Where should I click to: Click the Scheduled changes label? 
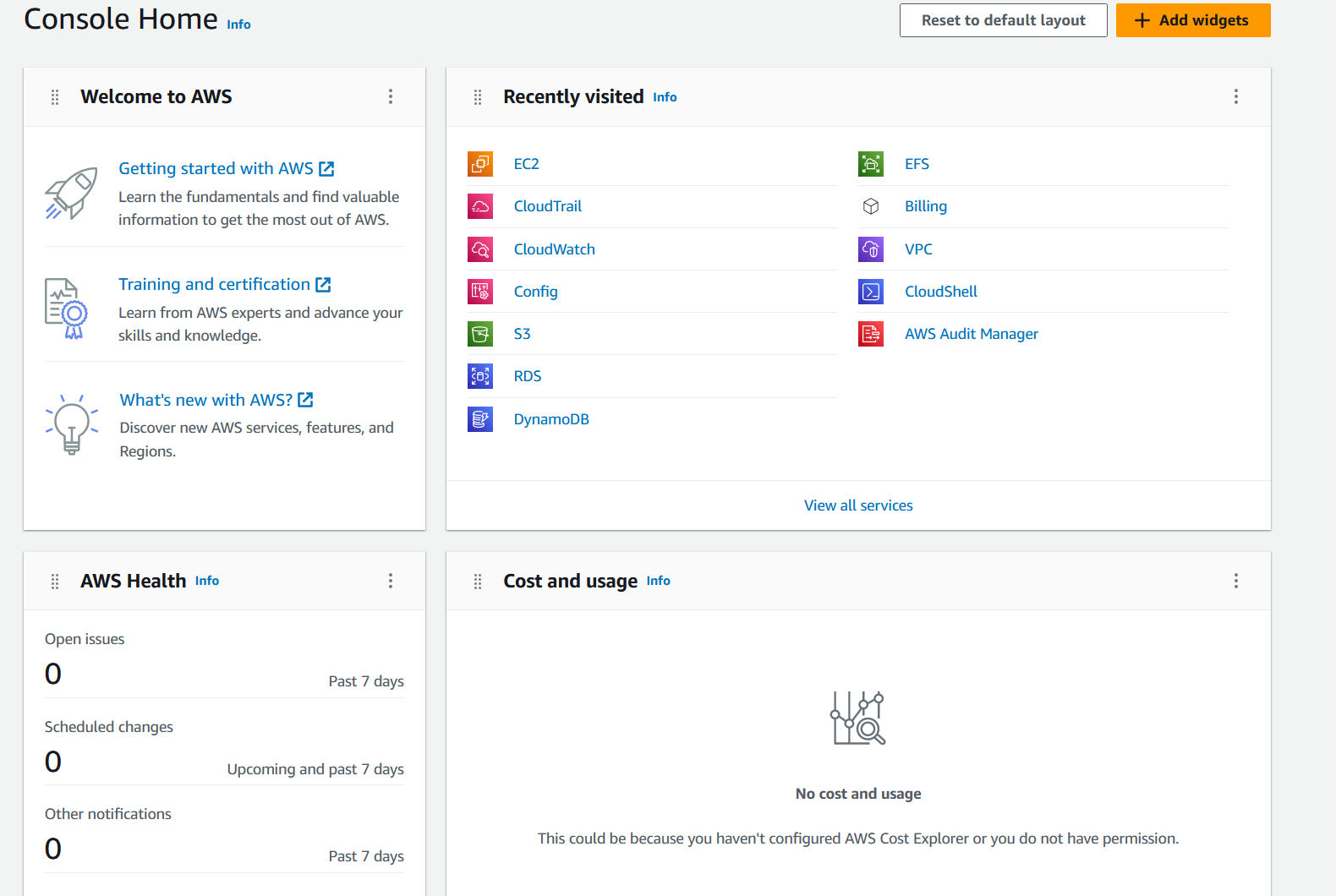coord(109,727)
